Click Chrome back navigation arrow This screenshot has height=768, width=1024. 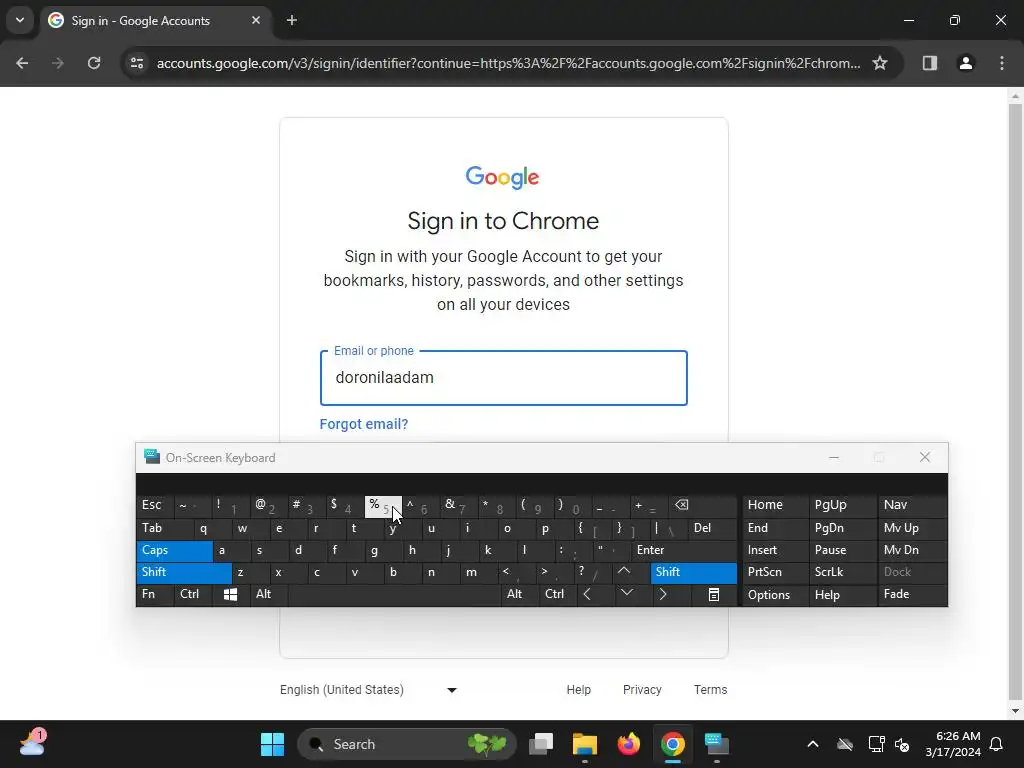pyautogui.click(x=22, y=63)
